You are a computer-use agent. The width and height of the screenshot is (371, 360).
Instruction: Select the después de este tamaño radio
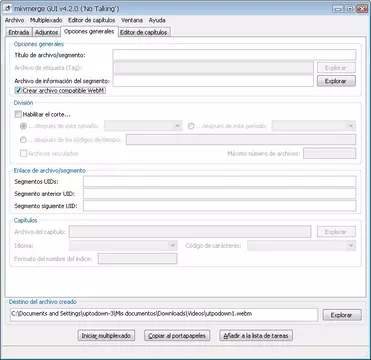(23, 126)
